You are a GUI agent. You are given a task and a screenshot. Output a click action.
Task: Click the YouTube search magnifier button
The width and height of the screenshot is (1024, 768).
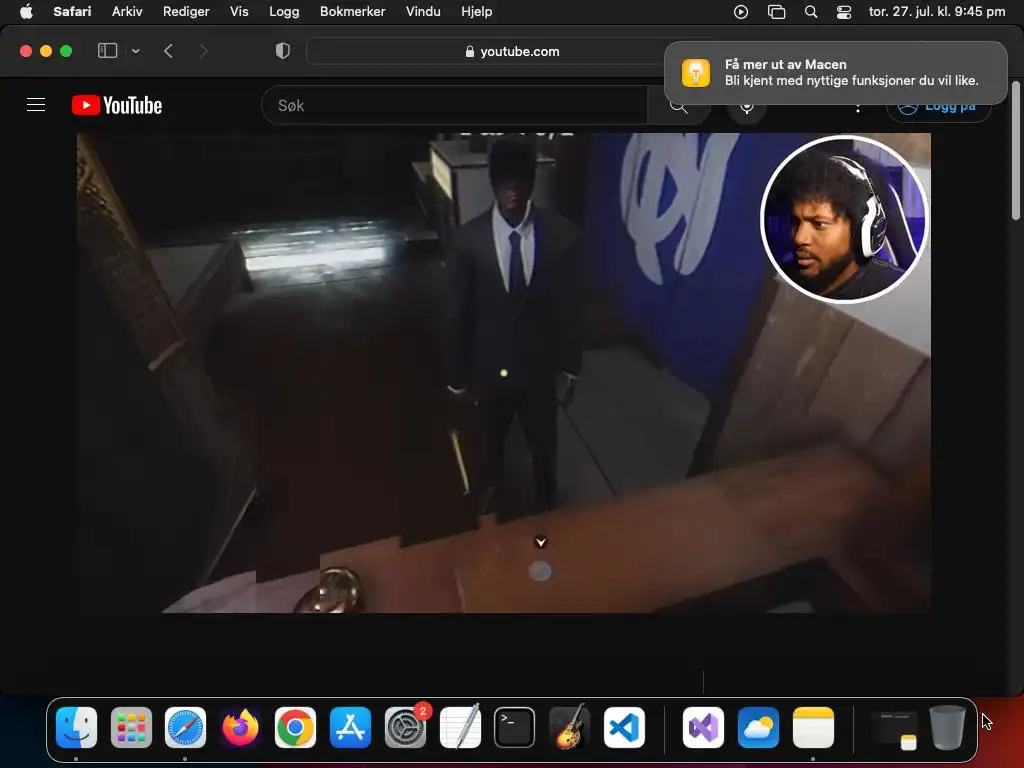tap(679, 105)
